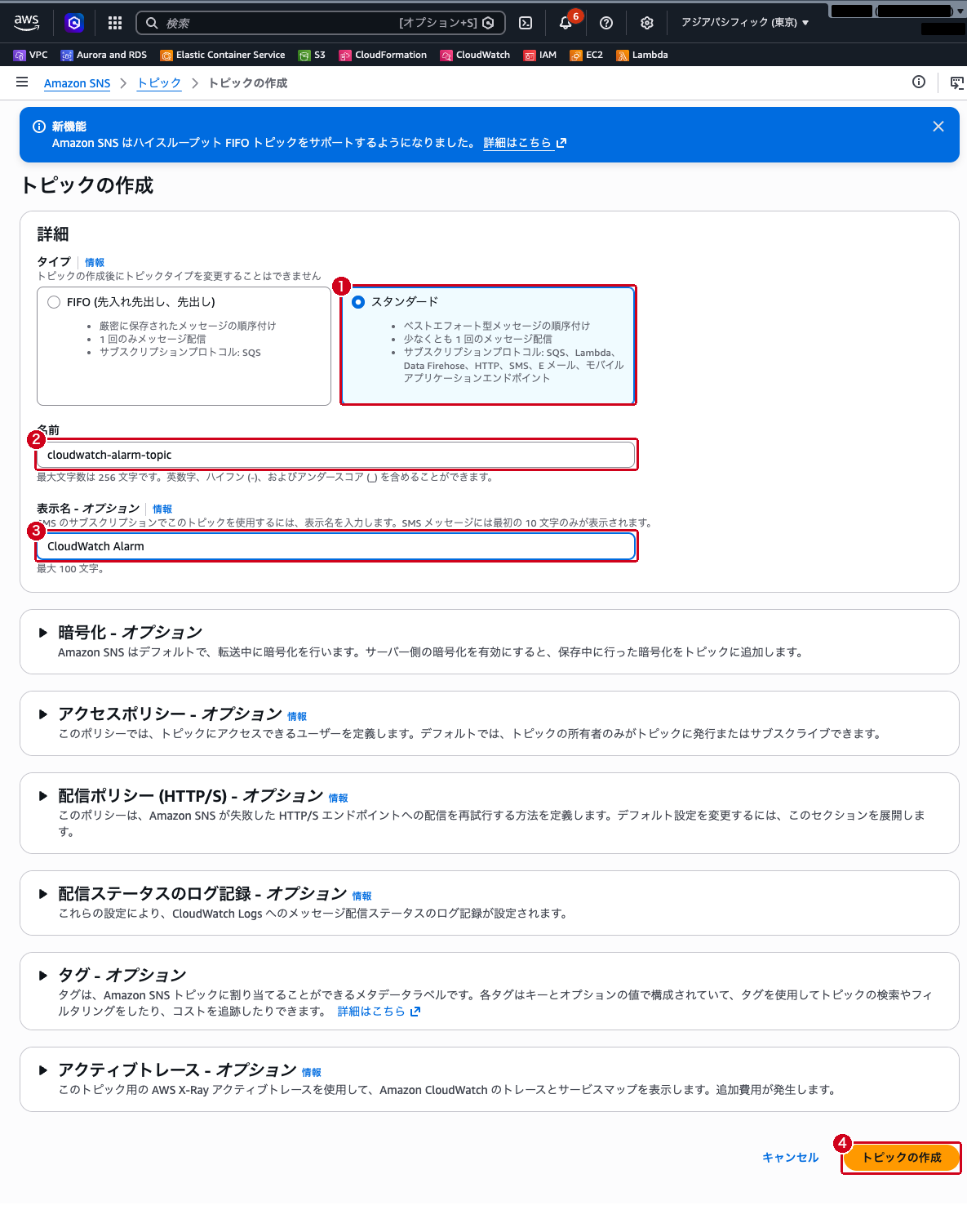
Task: Click the トピックの作成 button
Action: pos(901,1158)
